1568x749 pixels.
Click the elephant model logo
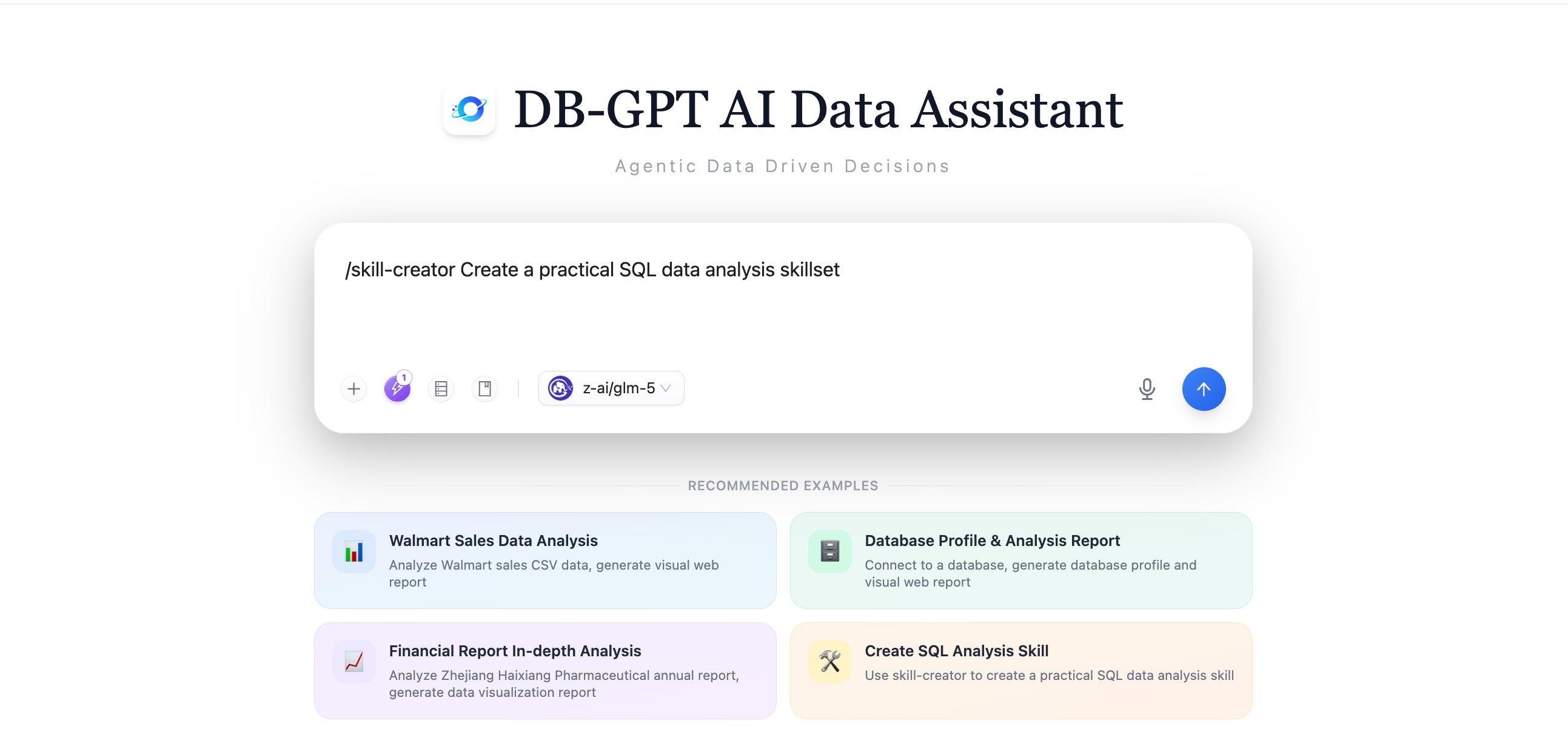[x=560, y=388]
